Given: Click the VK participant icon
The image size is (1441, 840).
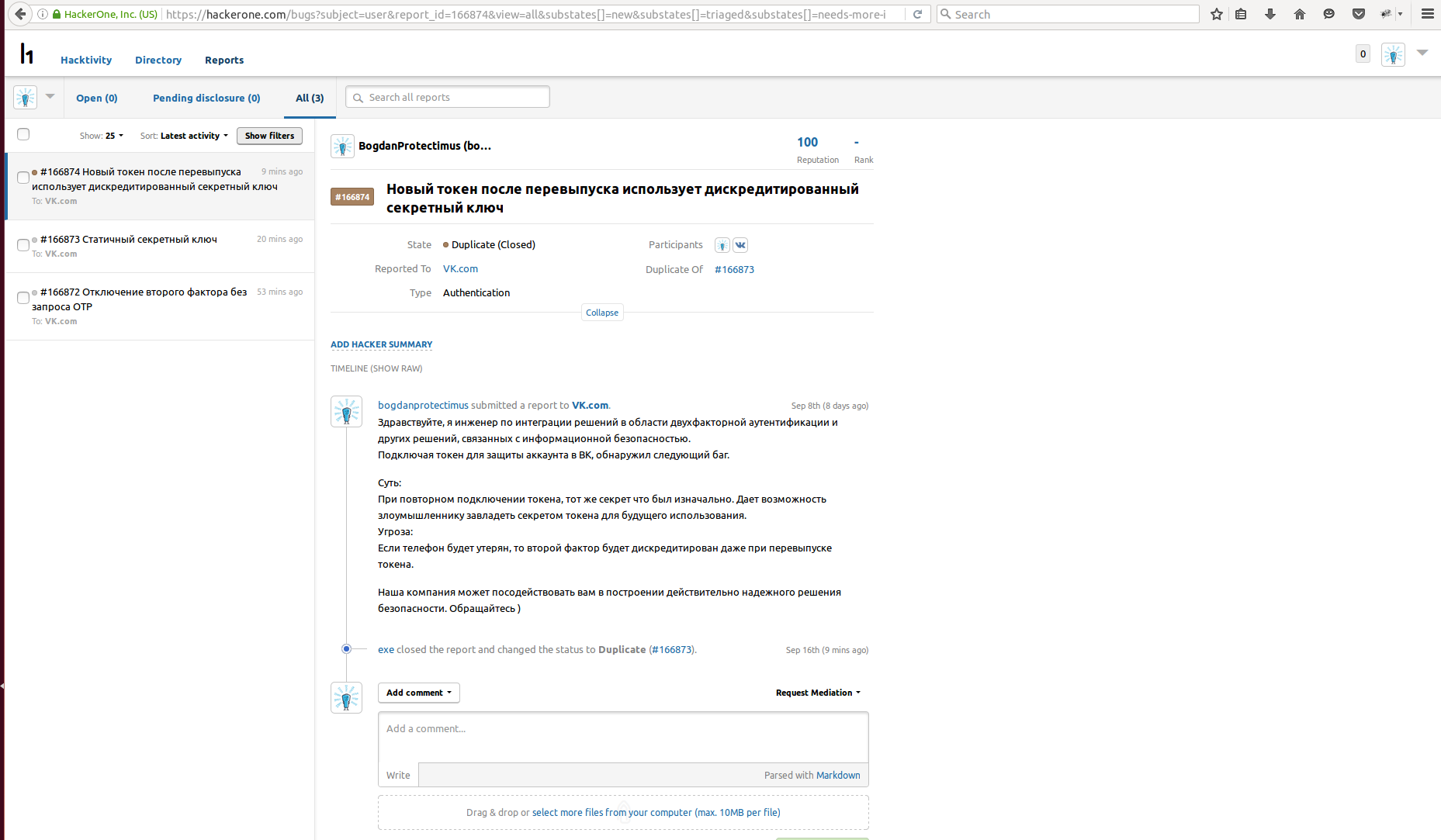Looking at the screenshot, I should click(x=740, y=245).
